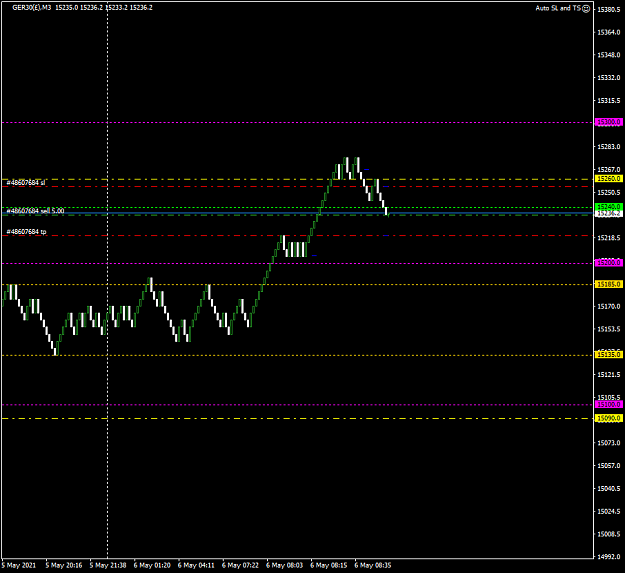Screen dimensions: 625x573
Task: Click the 15315.5 price scale value
Action: pyautogui.click(x=609, y=101)
